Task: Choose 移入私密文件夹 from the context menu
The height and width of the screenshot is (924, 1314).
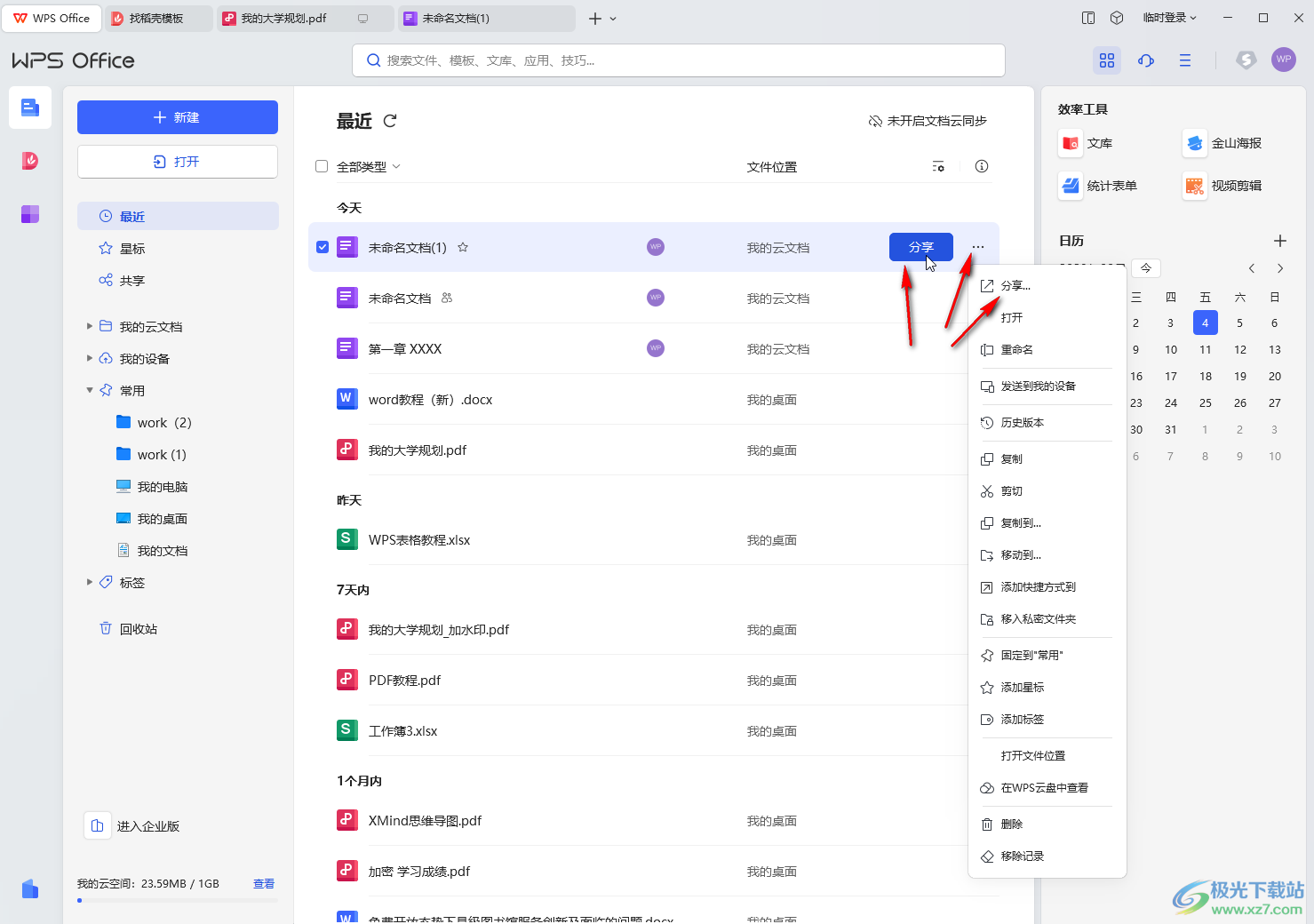Action: [1047, 619]
